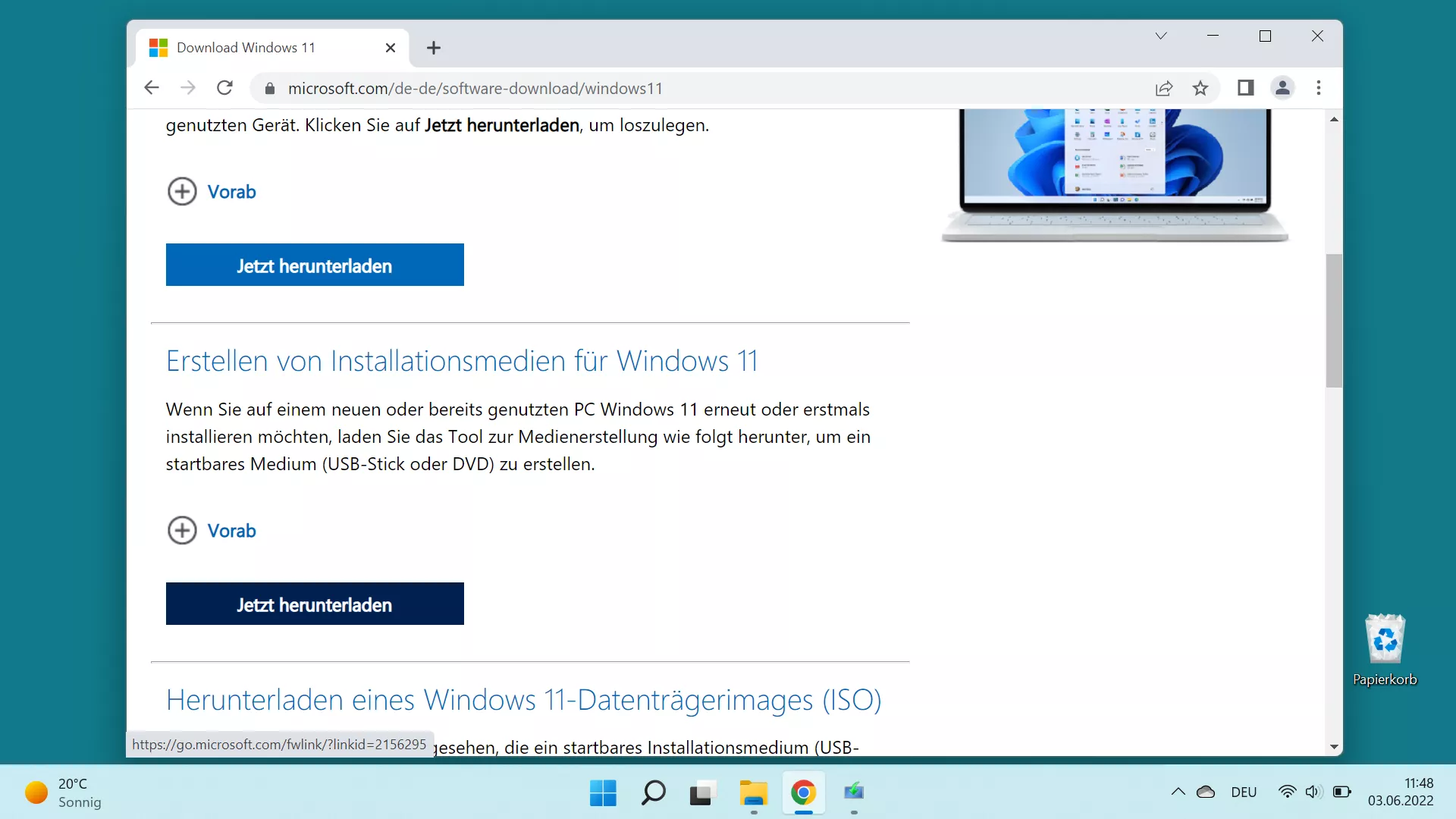Click the heading Erstellen von Installationsmedien für Windows 11
This screenshot has height=819, width=1456.
[x=462, y=361]
